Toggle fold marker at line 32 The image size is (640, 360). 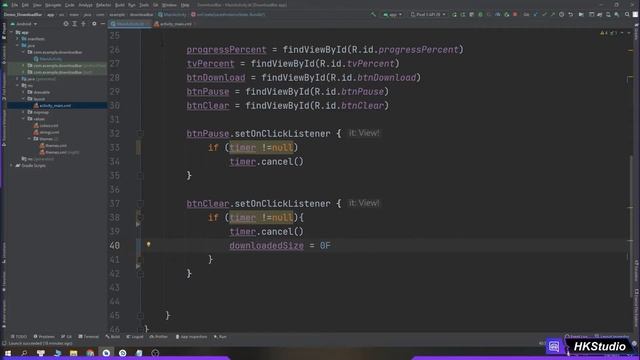pyautogui.click(x=140, y=133)
